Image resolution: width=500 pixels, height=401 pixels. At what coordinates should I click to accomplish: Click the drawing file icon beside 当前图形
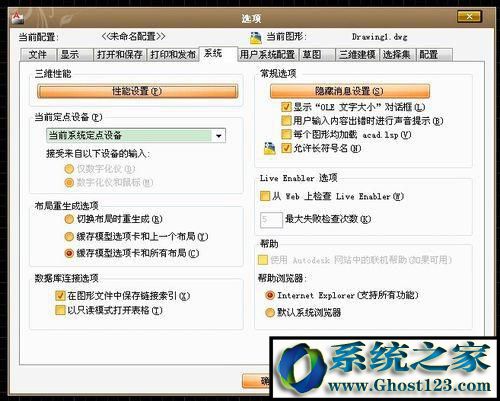click(x=256, y=38)
